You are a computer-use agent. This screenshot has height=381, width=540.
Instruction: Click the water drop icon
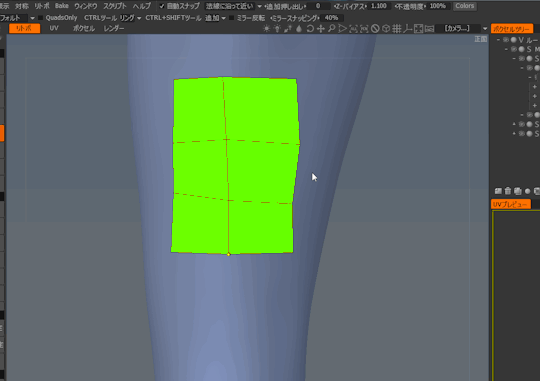(x=299, y=29)
